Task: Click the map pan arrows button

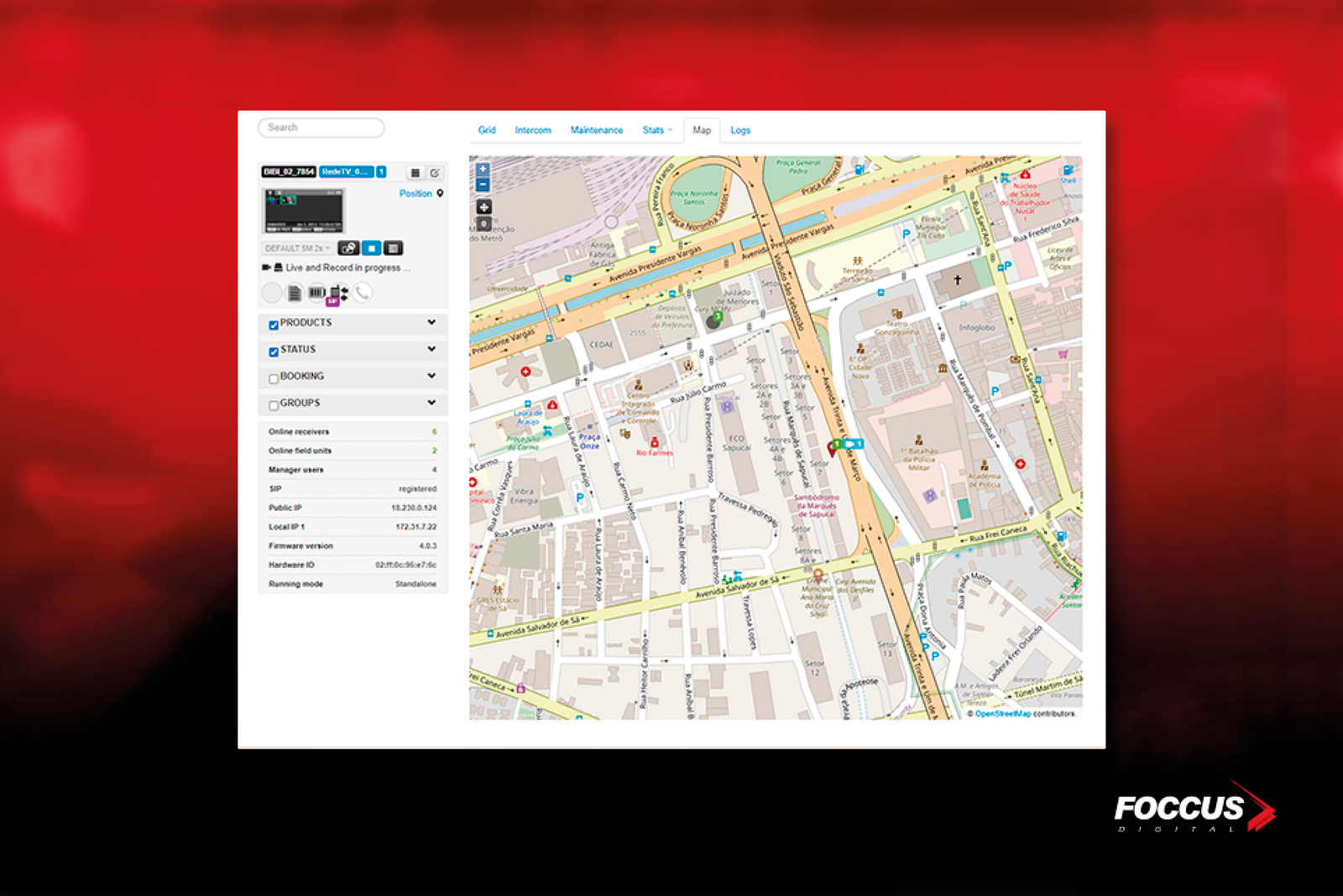Action: [x=483, y=206]
